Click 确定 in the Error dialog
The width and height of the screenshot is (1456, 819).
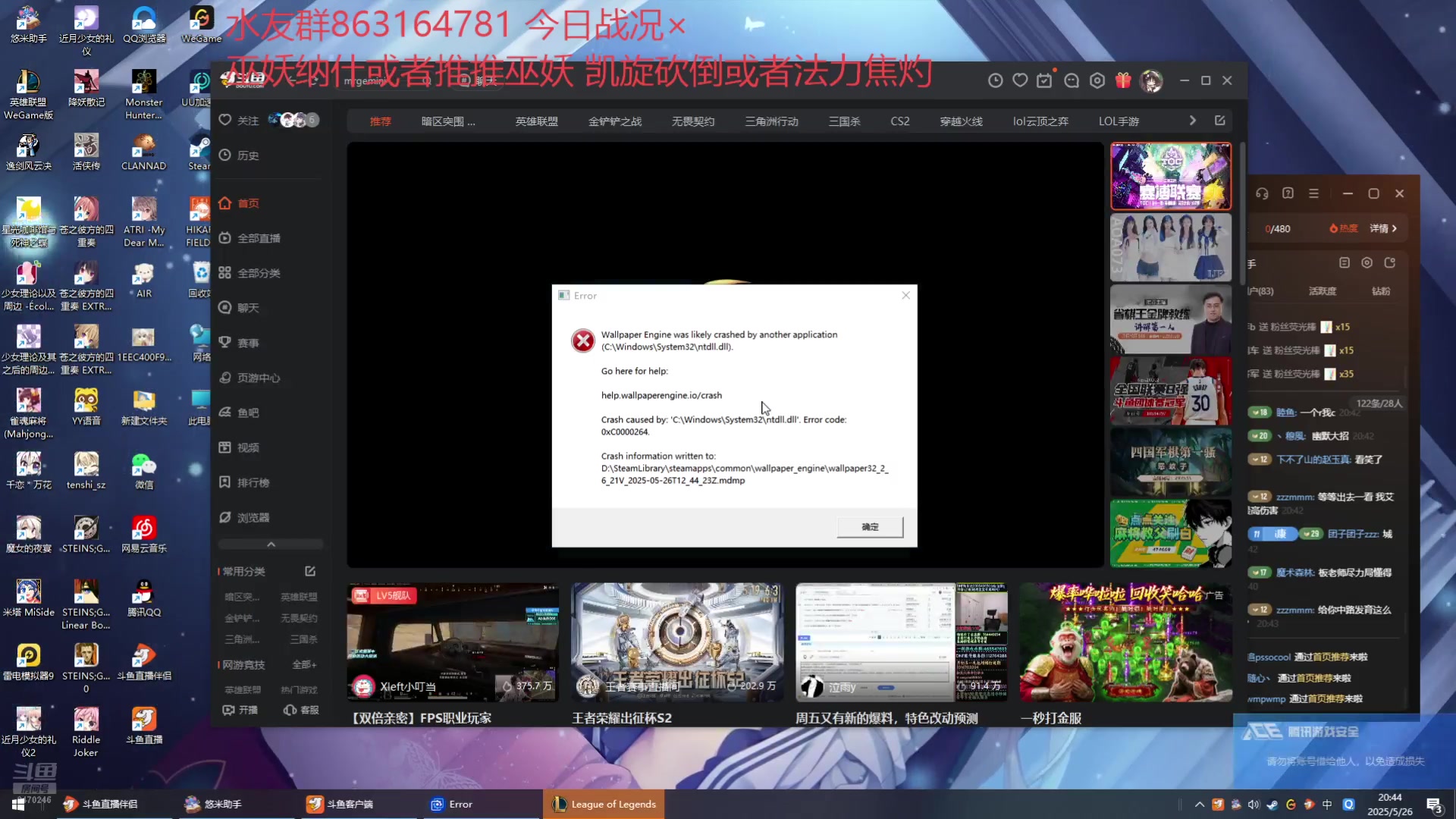click(870, 526)
